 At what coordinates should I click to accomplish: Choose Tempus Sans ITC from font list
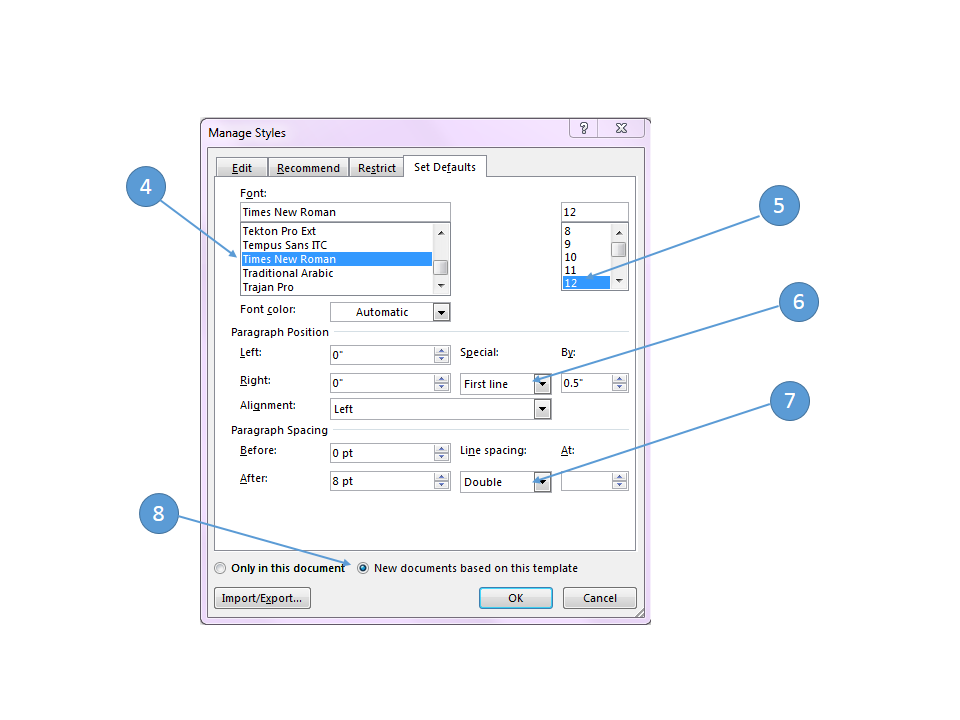(285, 245)
